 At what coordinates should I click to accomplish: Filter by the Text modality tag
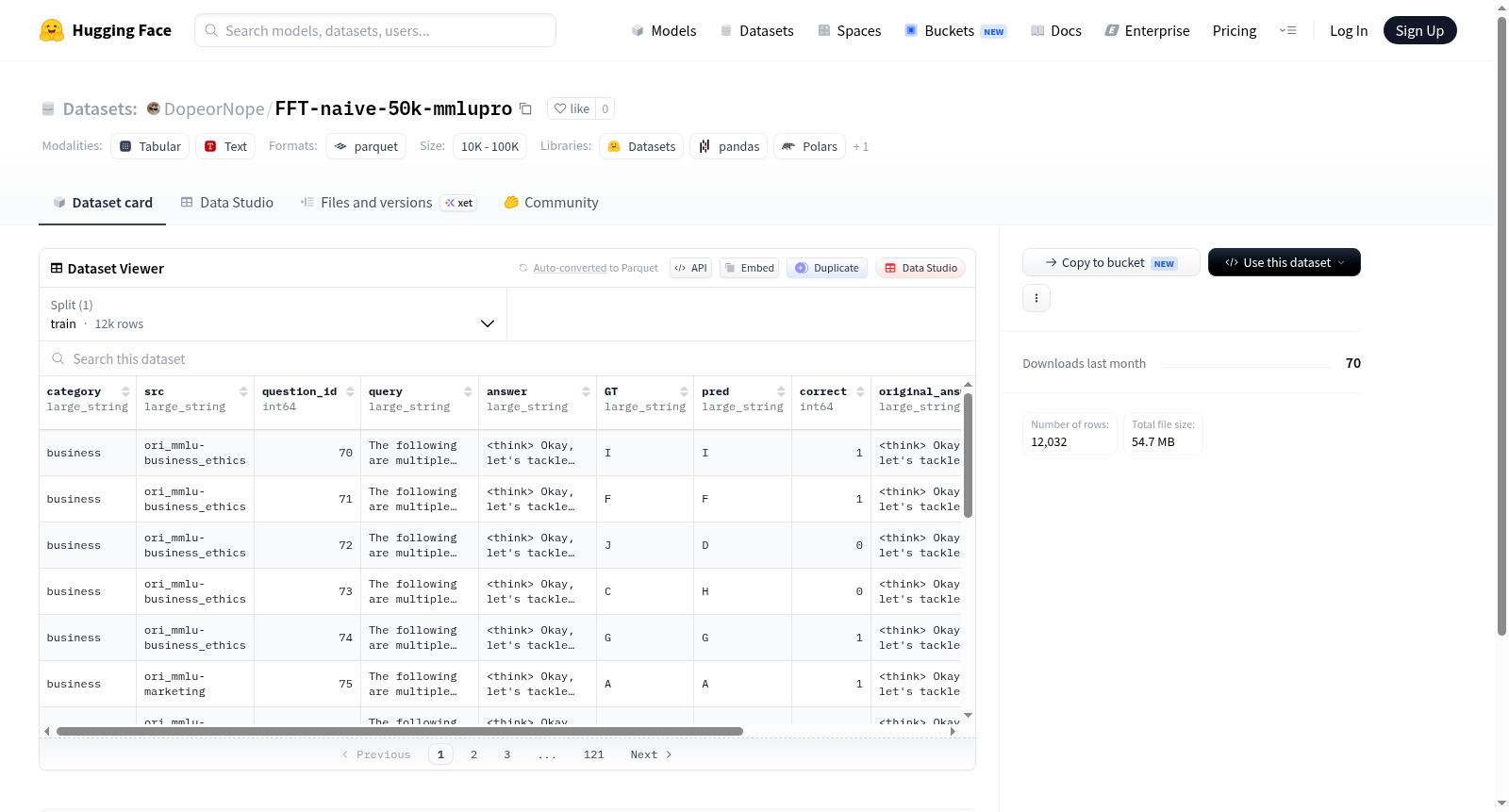point(225,146)
